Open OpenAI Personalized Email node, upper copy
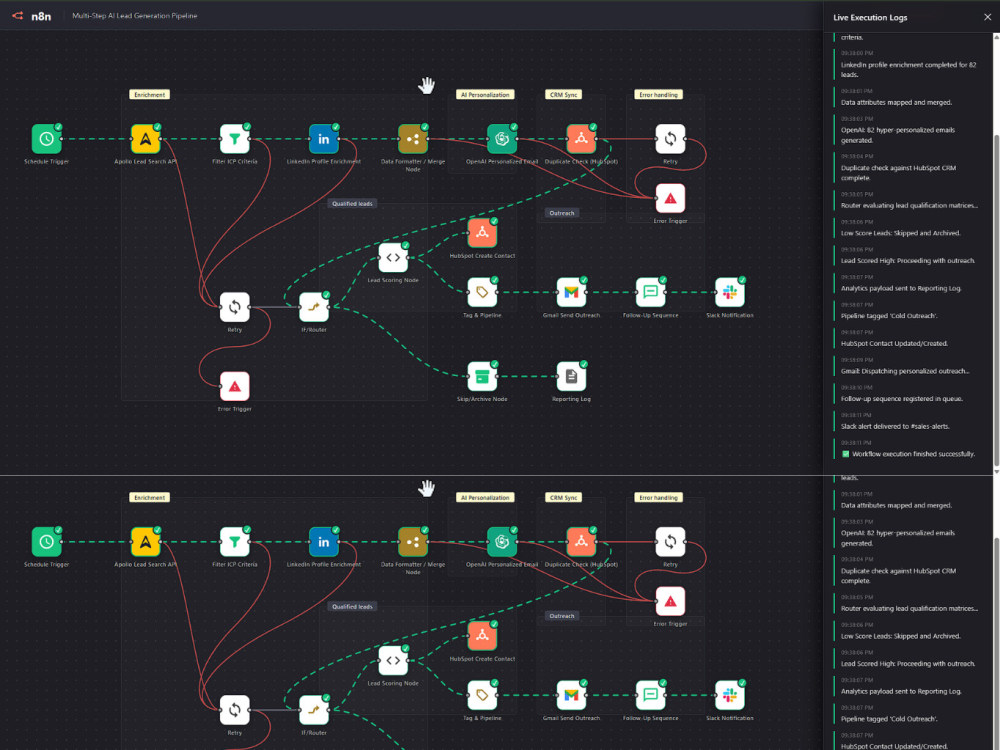The width and height of the screenshot is (1000, 750). [502, 139]
